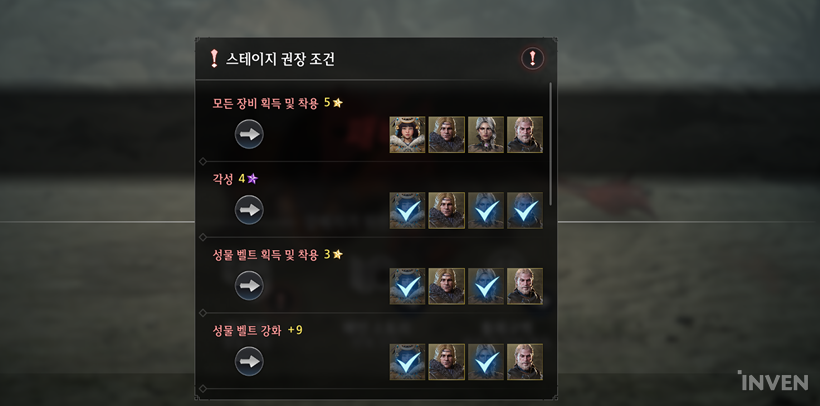Open the arrow shortcut for 성물 벨트 획득 및 착용
This screenshot has width=820, height=406.
click(249, 286)
